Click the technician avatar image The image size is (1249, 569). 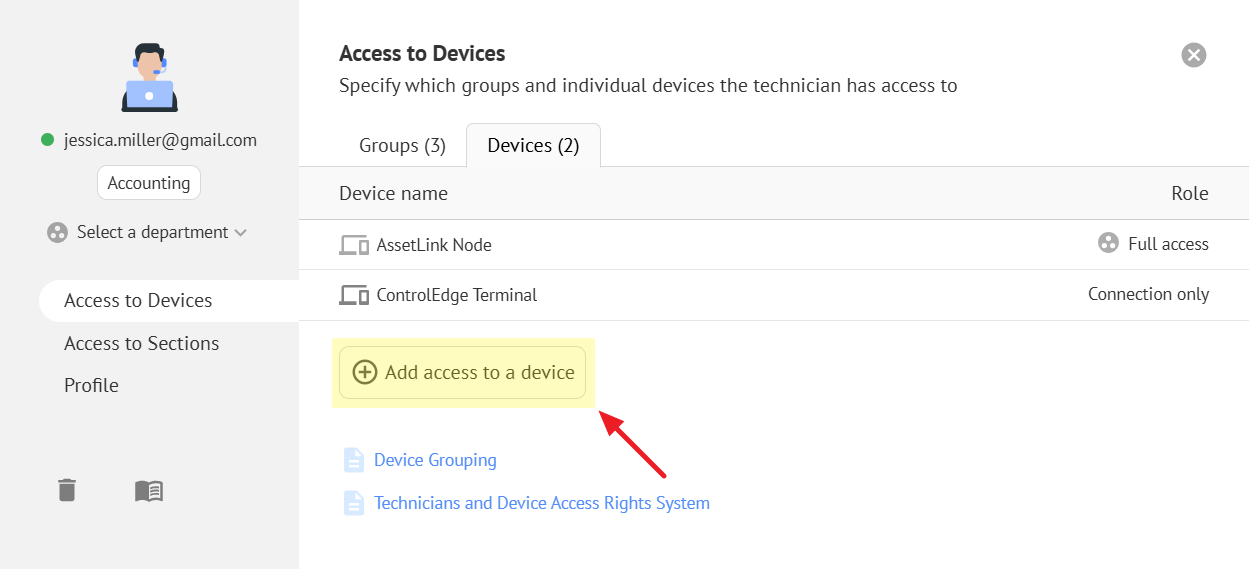pos(149,77)
